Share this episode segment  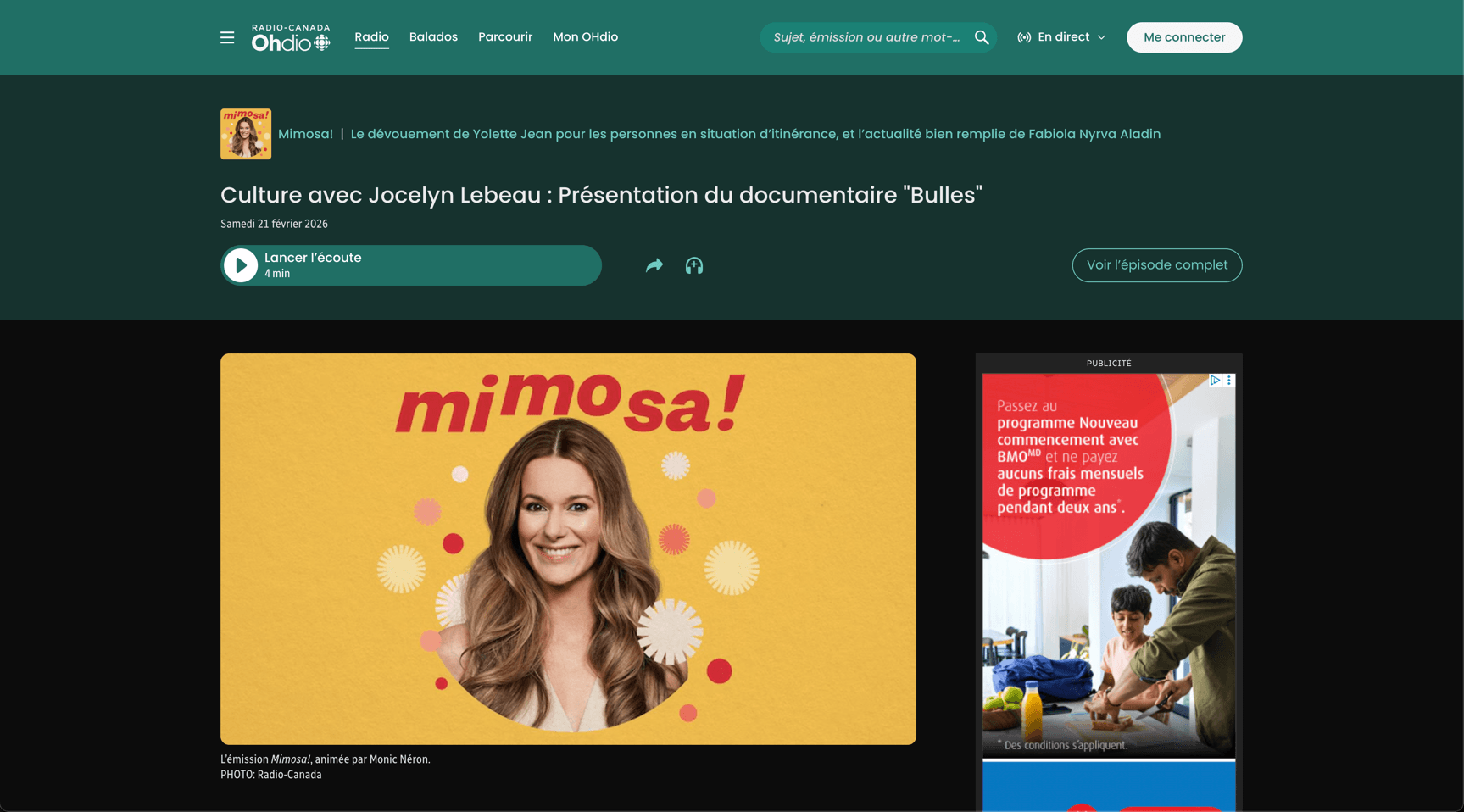point(654,265)
